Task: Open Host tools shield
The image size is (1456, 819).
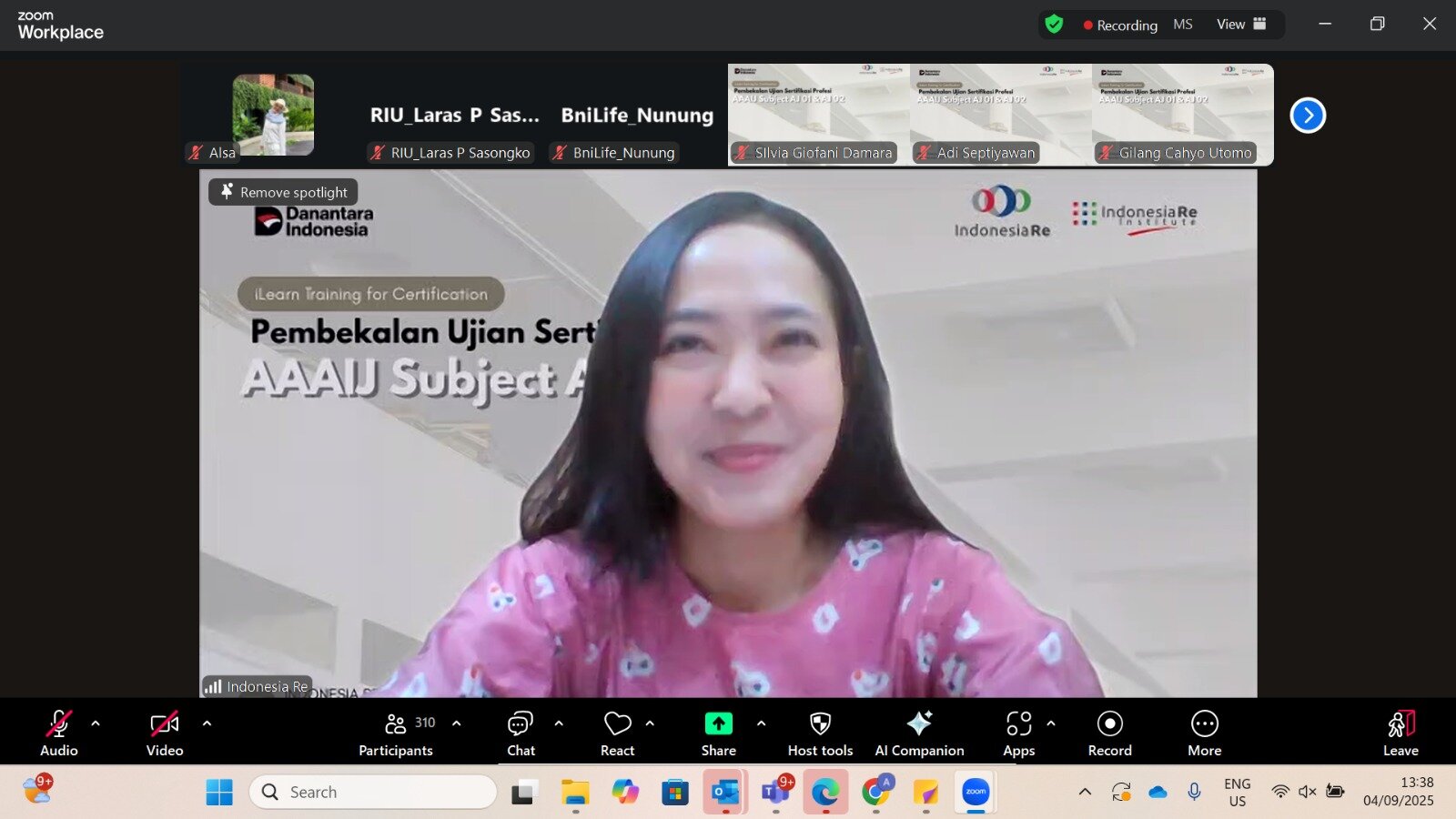Action: point(820,733)
